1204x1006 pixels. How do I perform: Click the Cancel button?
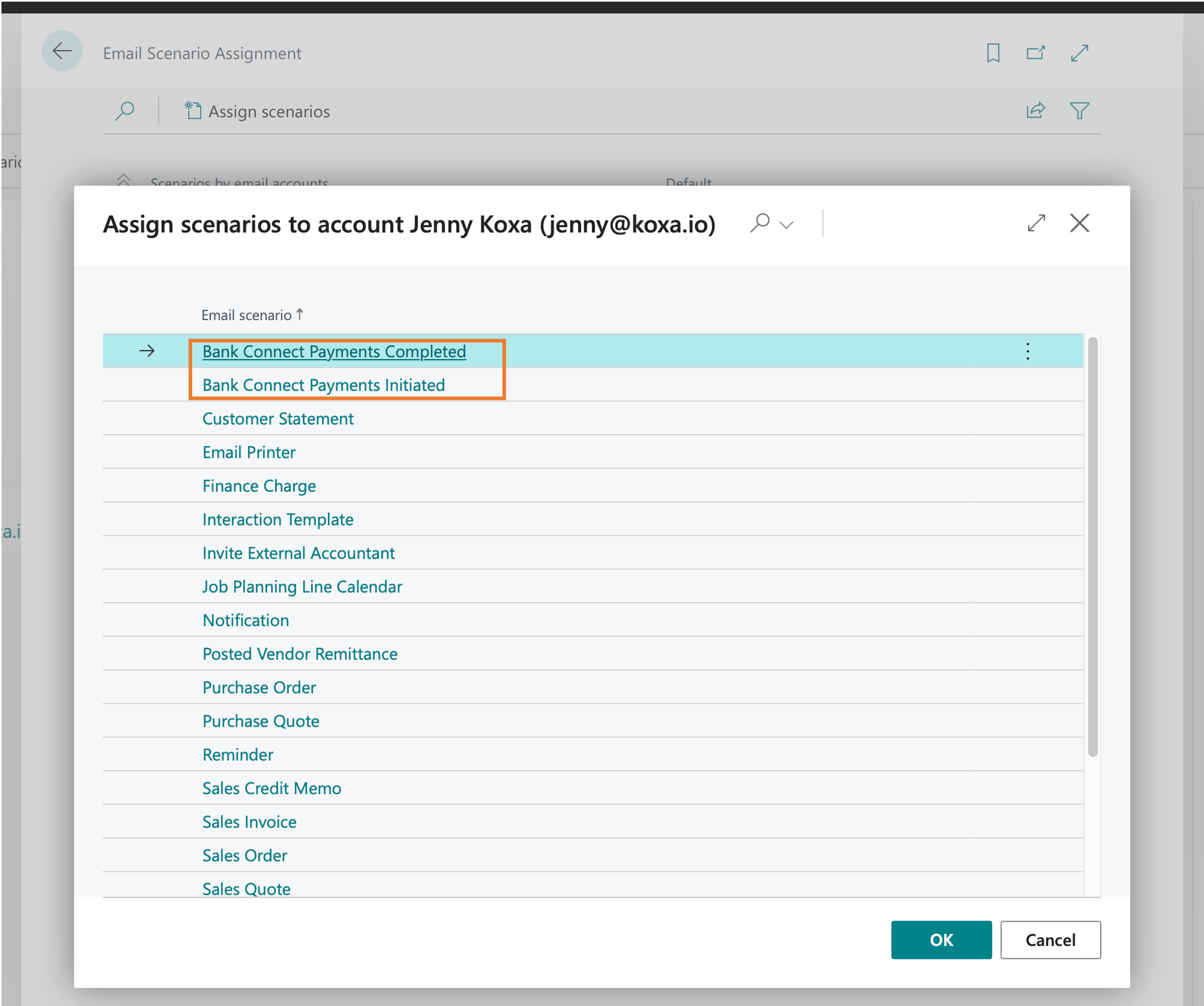coord(1050,940)
